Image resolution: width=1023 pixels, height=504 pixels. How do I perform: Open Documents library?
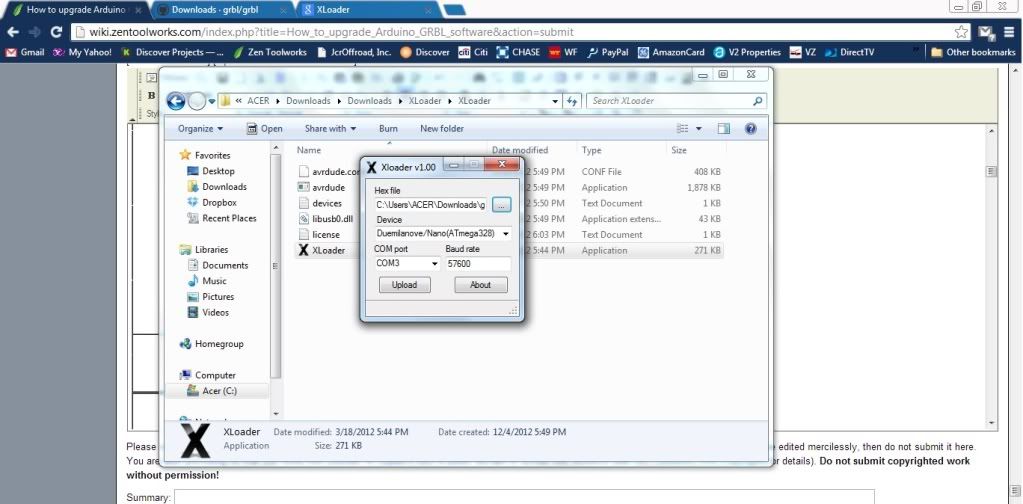[x=225, y=265]
